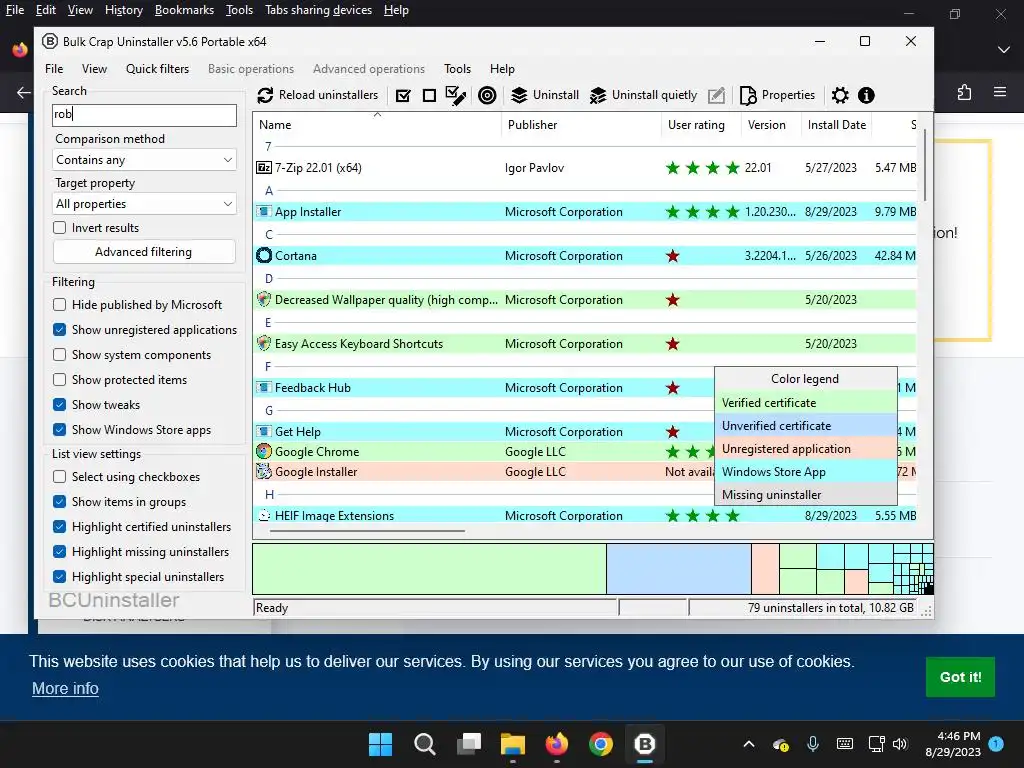The height and width of the screenshot is (768, 1024).
Task: Enable Select using checkboxes
Action: pos(59,477)
